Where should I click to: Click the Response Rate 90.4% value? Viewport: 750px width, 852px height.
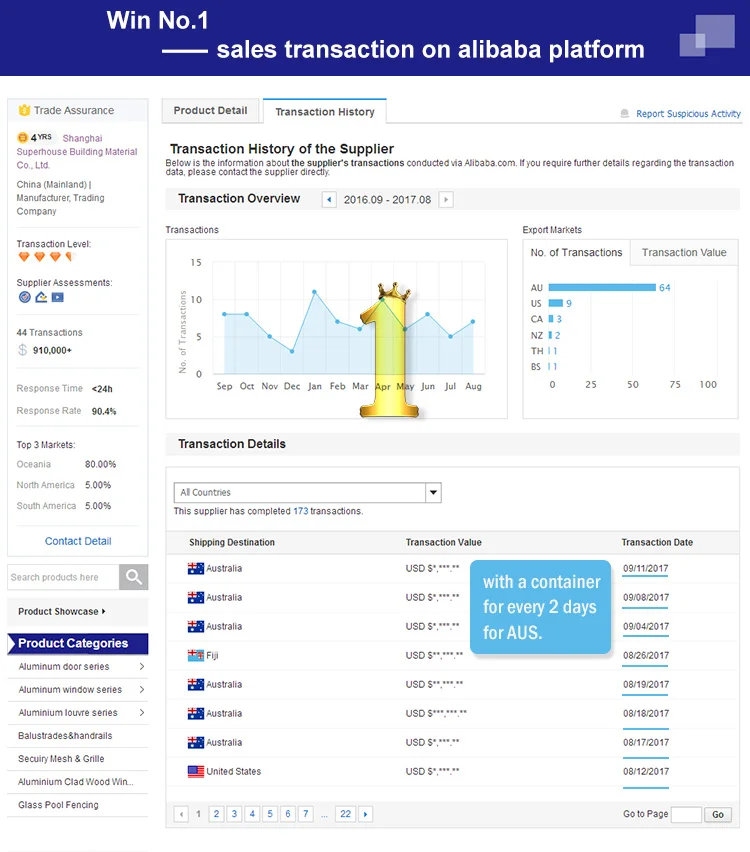(104, 411)
